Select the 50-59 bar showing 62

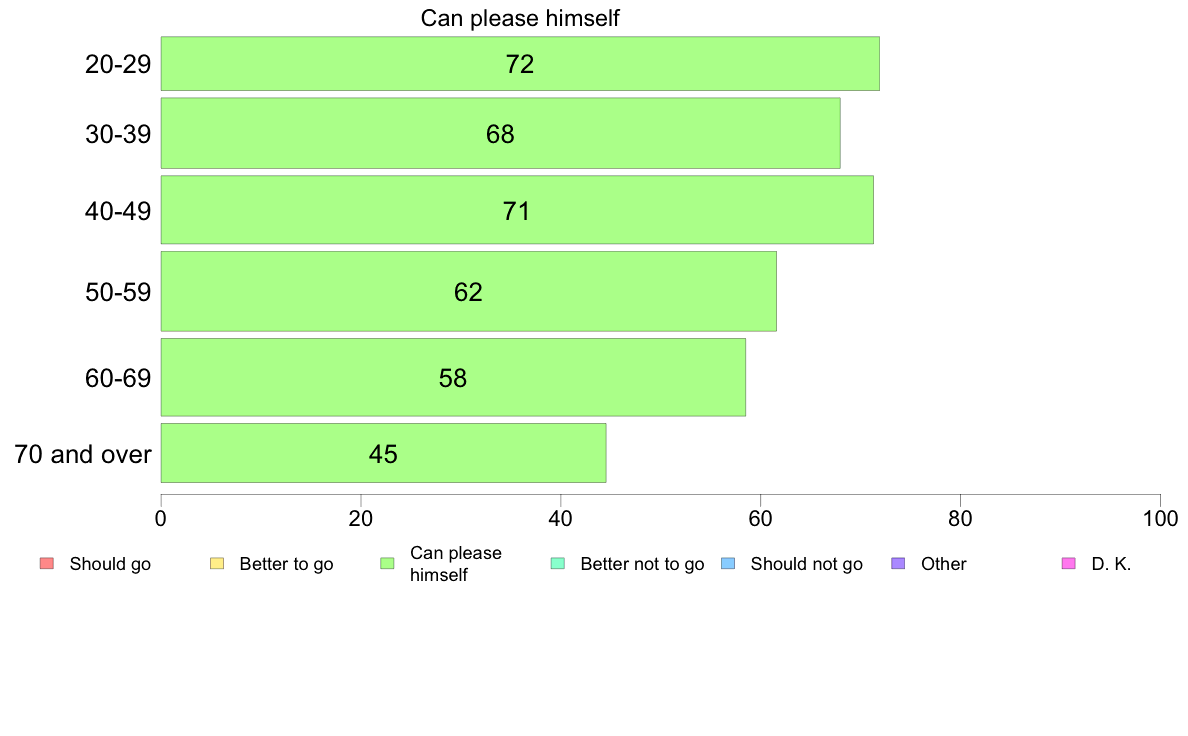(x=468, y=292)
